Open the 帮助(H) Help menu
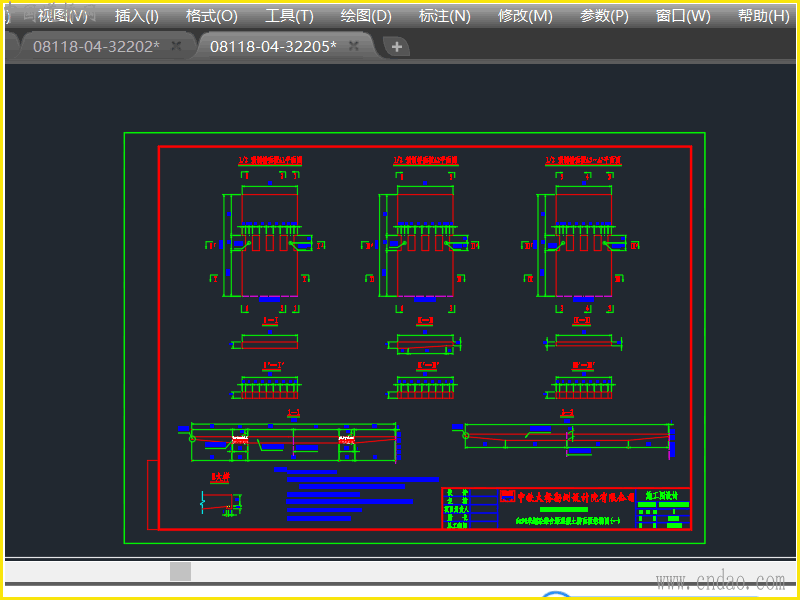The width and height of the screenshot is (800, 600). tap(765, 16)
